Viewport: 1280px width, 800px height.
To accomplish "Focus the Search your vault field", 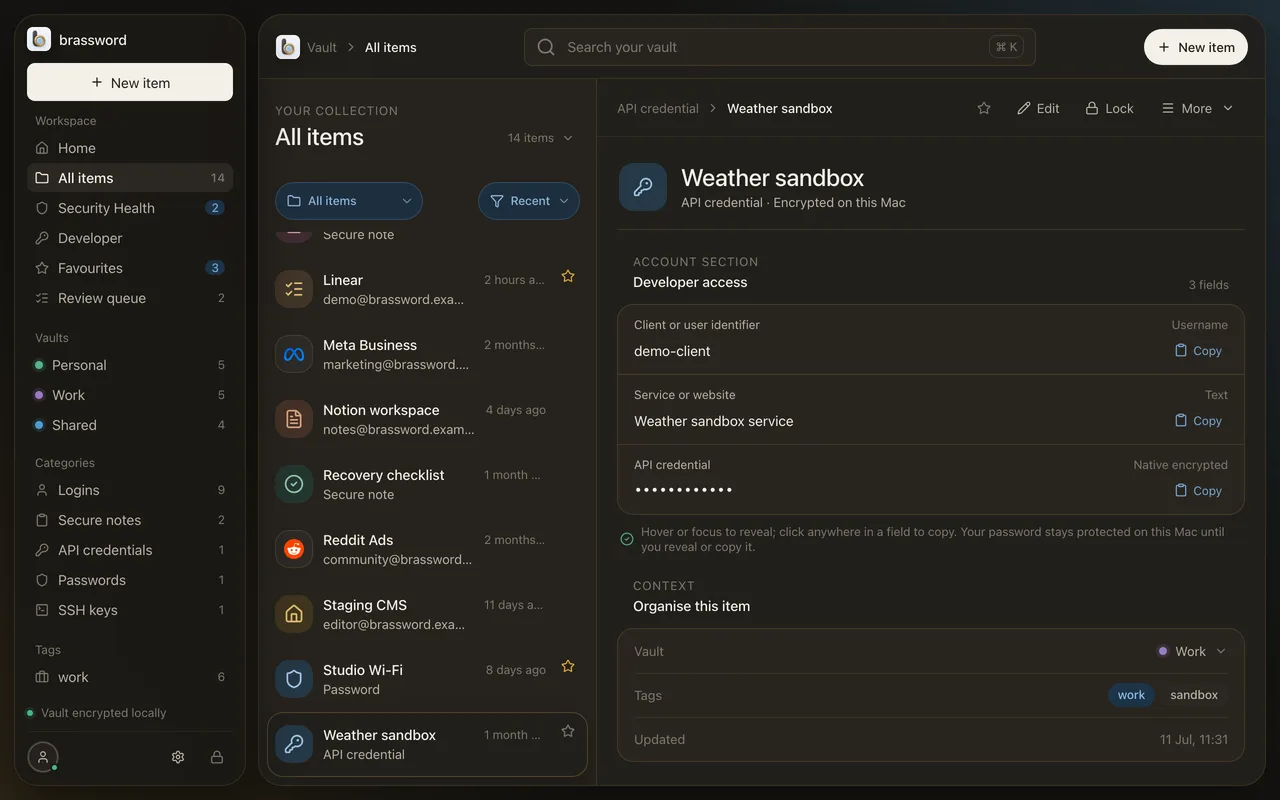I will [779, 47].
